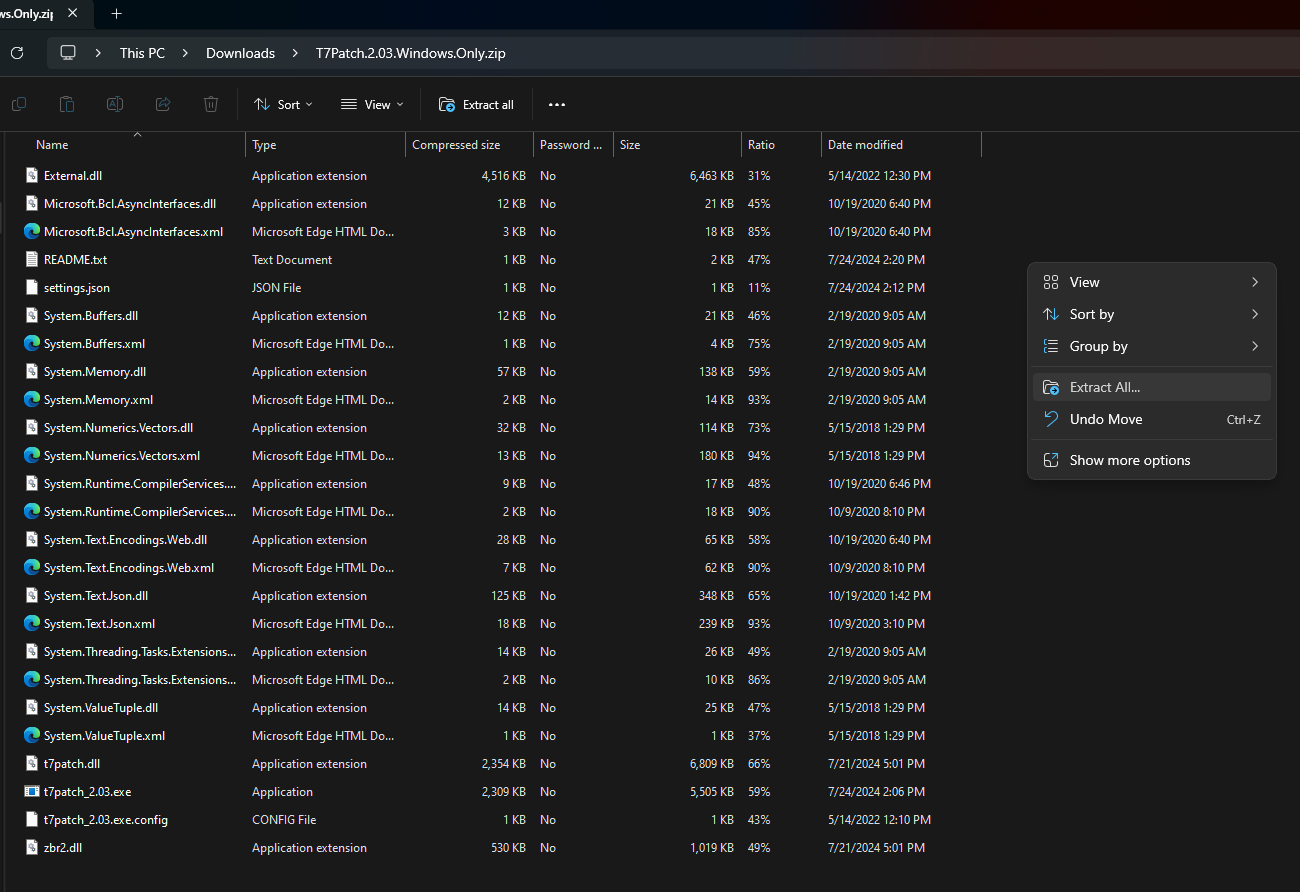1300x892 pixels.
Task: Open the Sort by submenu in context menu
Action: click(x=1151, y=314)
